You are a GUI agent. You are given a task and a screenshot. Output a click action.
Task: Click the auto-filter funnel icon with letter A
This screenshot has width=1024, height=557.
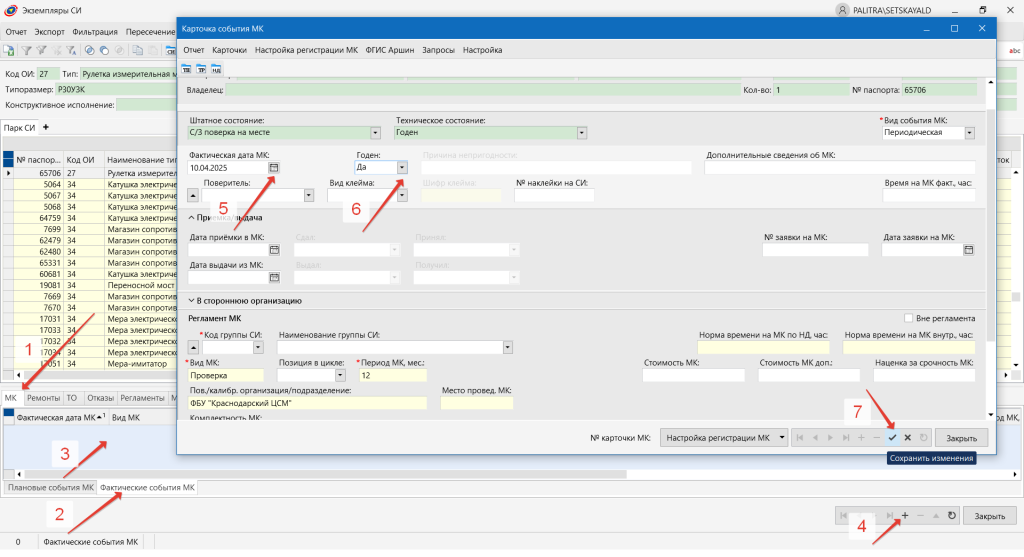point(71,50)
